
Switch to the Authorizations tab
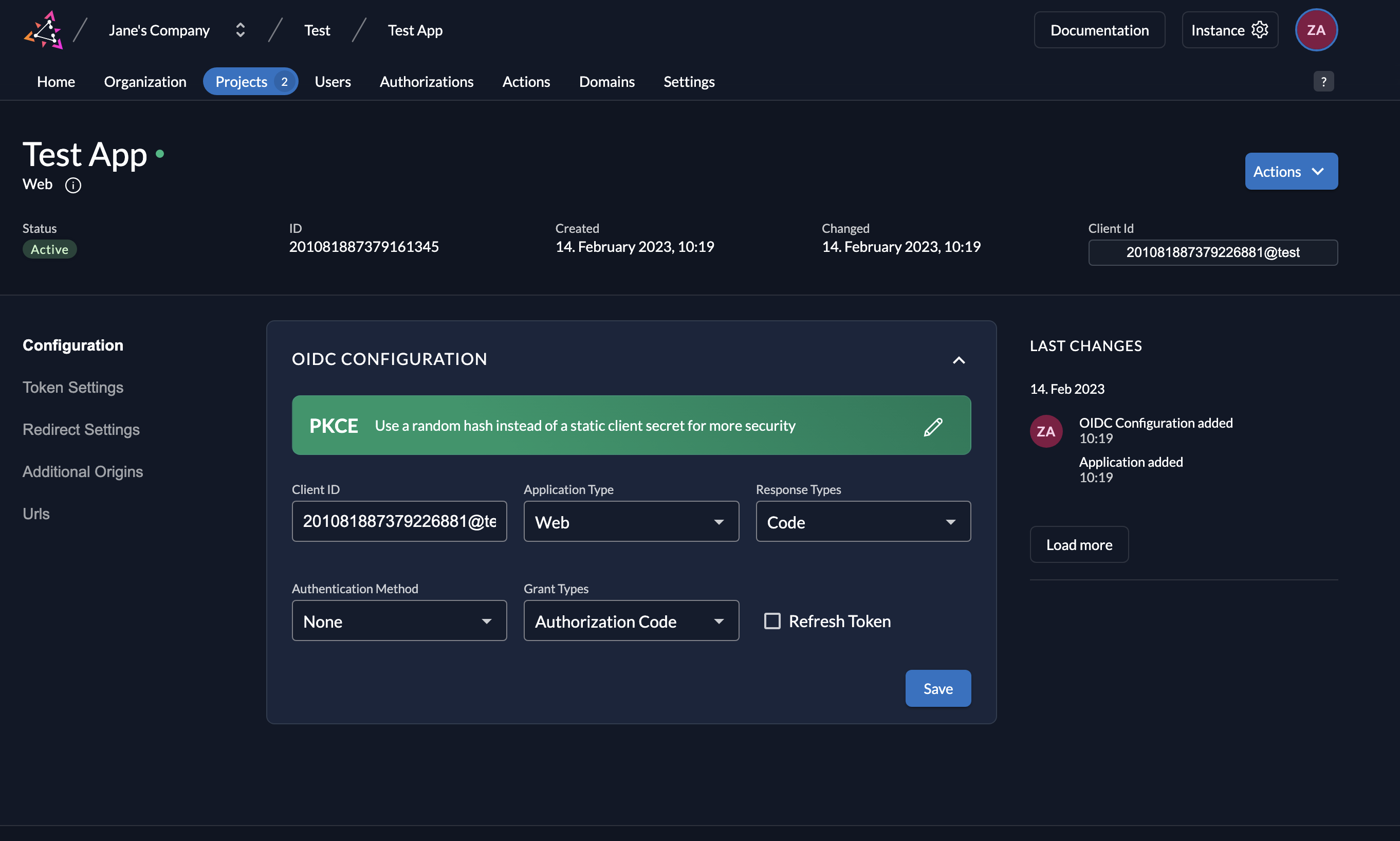coord(427,81)
